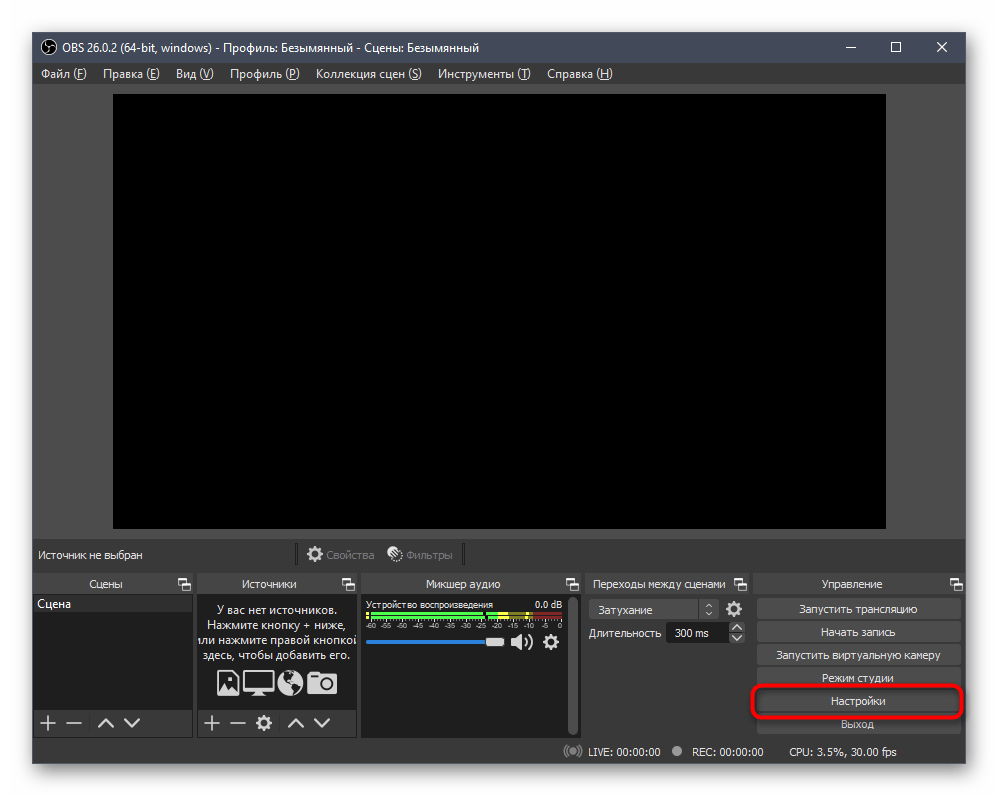Click Запустить трансляцию button

[x=857, y=609]
